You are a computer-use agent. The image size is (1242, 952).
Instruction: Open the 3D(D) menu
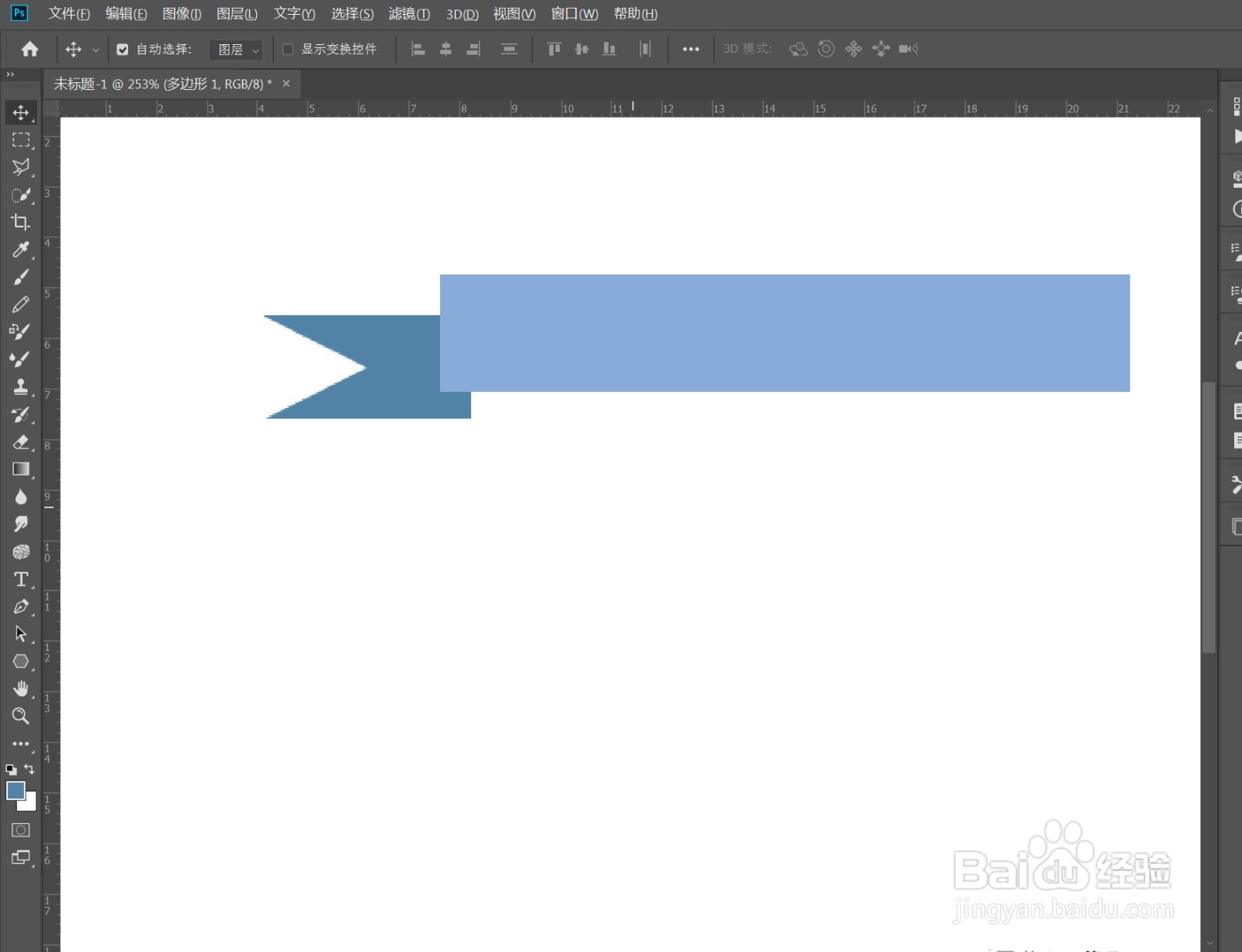click(x=462, y=14)
